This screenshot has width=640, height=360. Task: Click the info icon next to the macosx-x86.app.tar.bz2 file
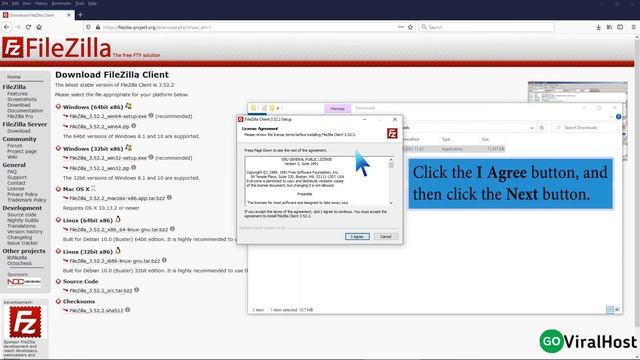click(169, 198)
